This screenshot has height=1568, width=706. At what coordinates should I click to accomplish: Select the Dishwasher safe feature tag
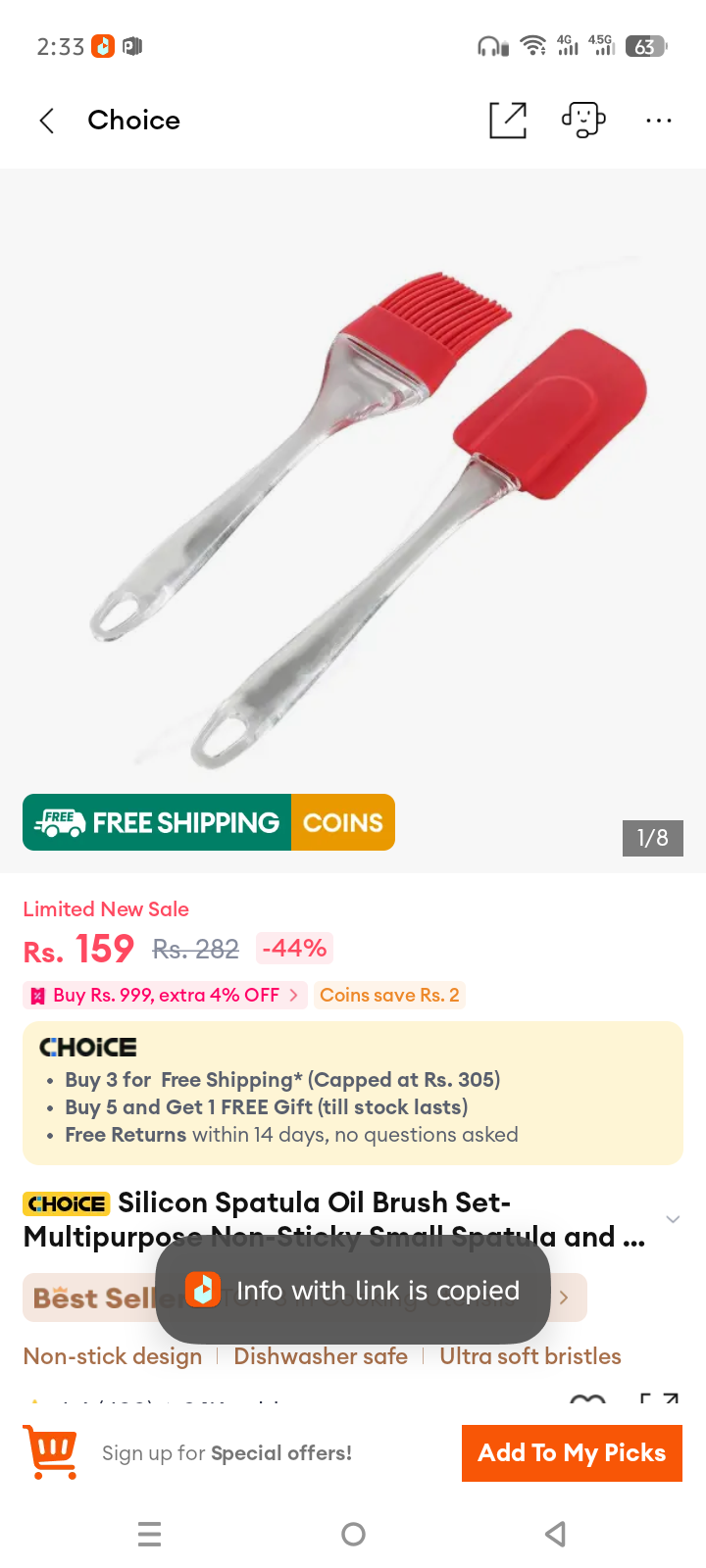click(x=321, y=1356)
